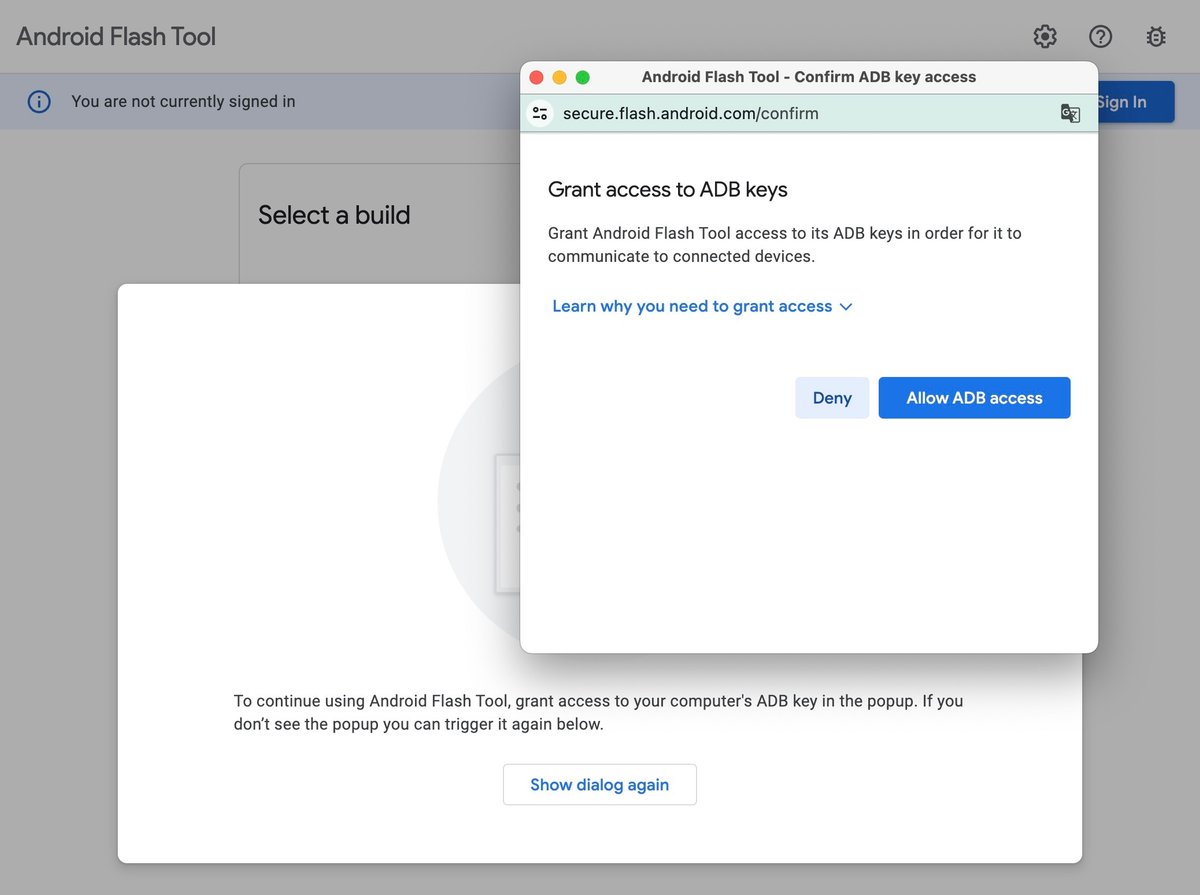Click the bug report icon

(x=1156, y=37)
